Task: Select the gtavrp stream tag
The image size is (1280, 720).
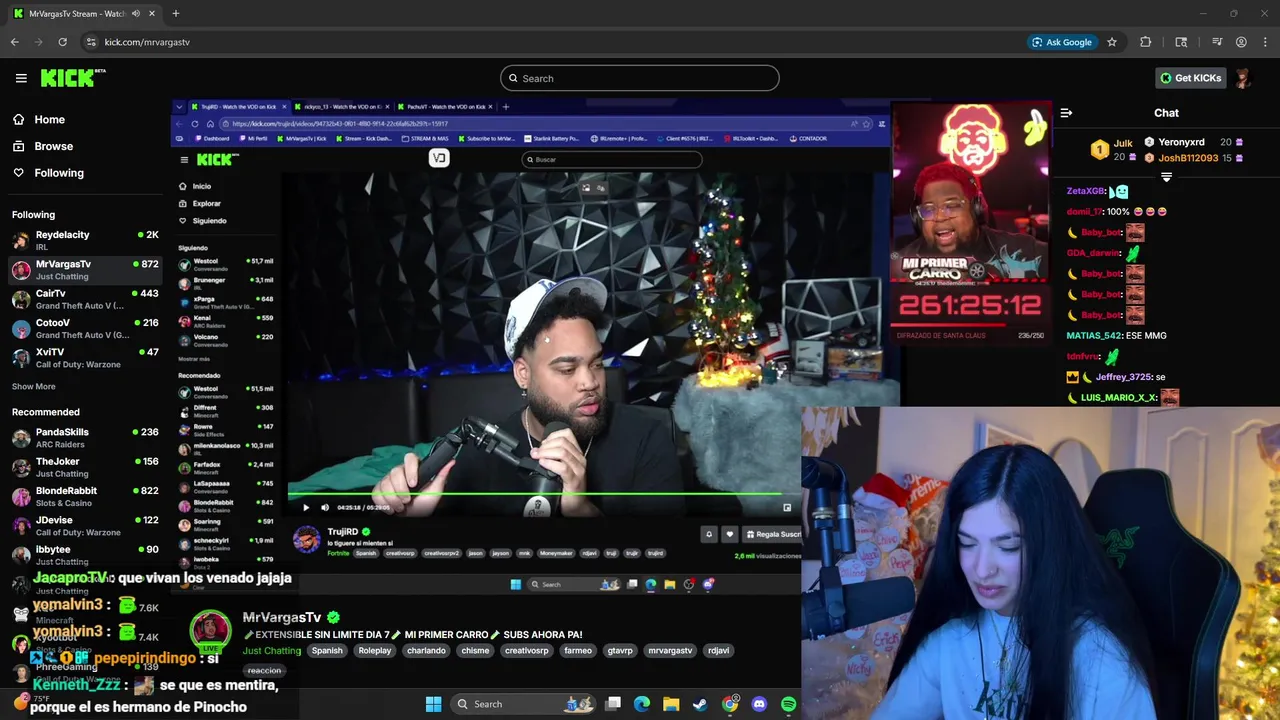Action: click(x=620, y=650)
